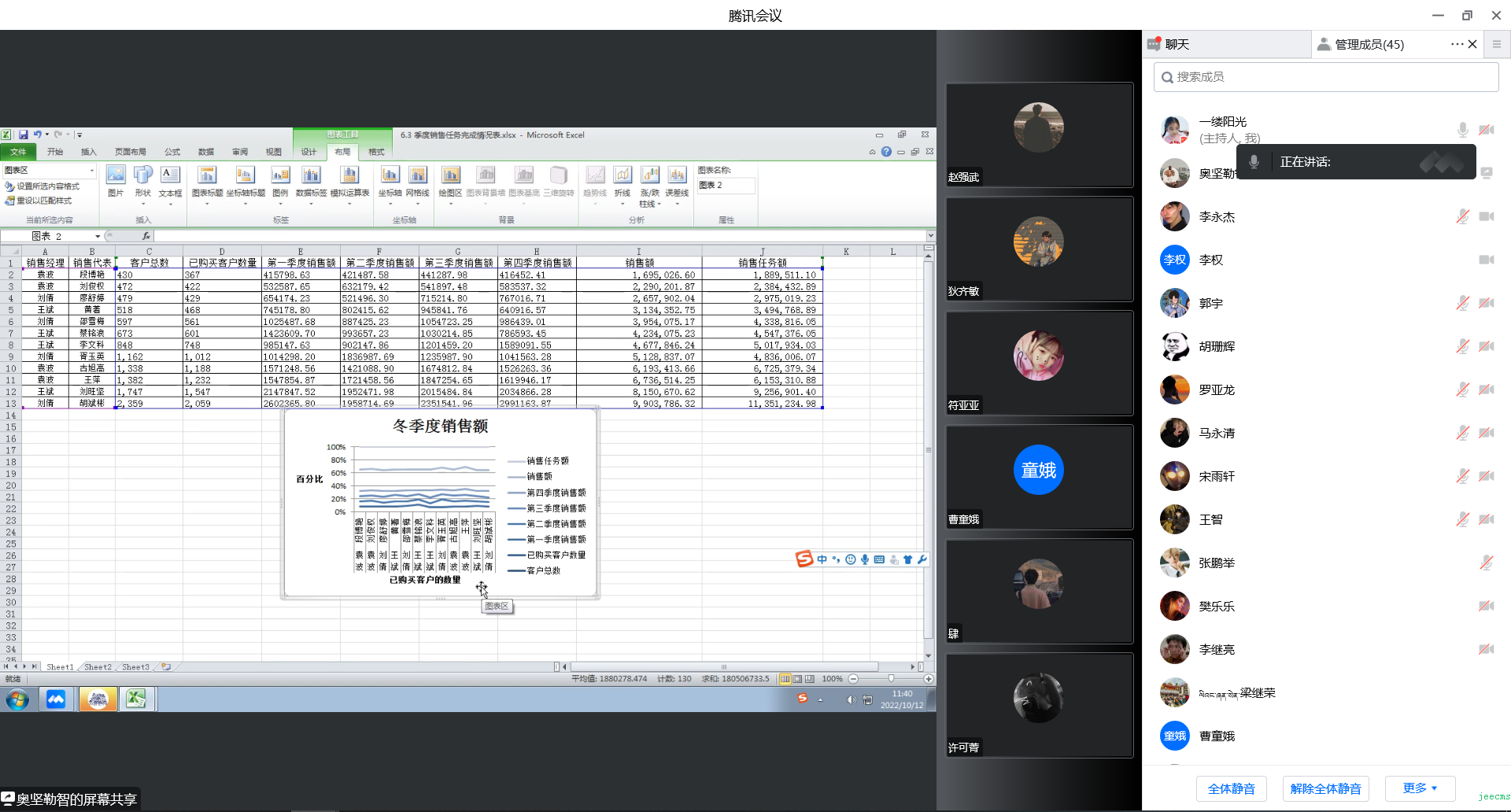Open the 设计 ribbon tab

308,152
